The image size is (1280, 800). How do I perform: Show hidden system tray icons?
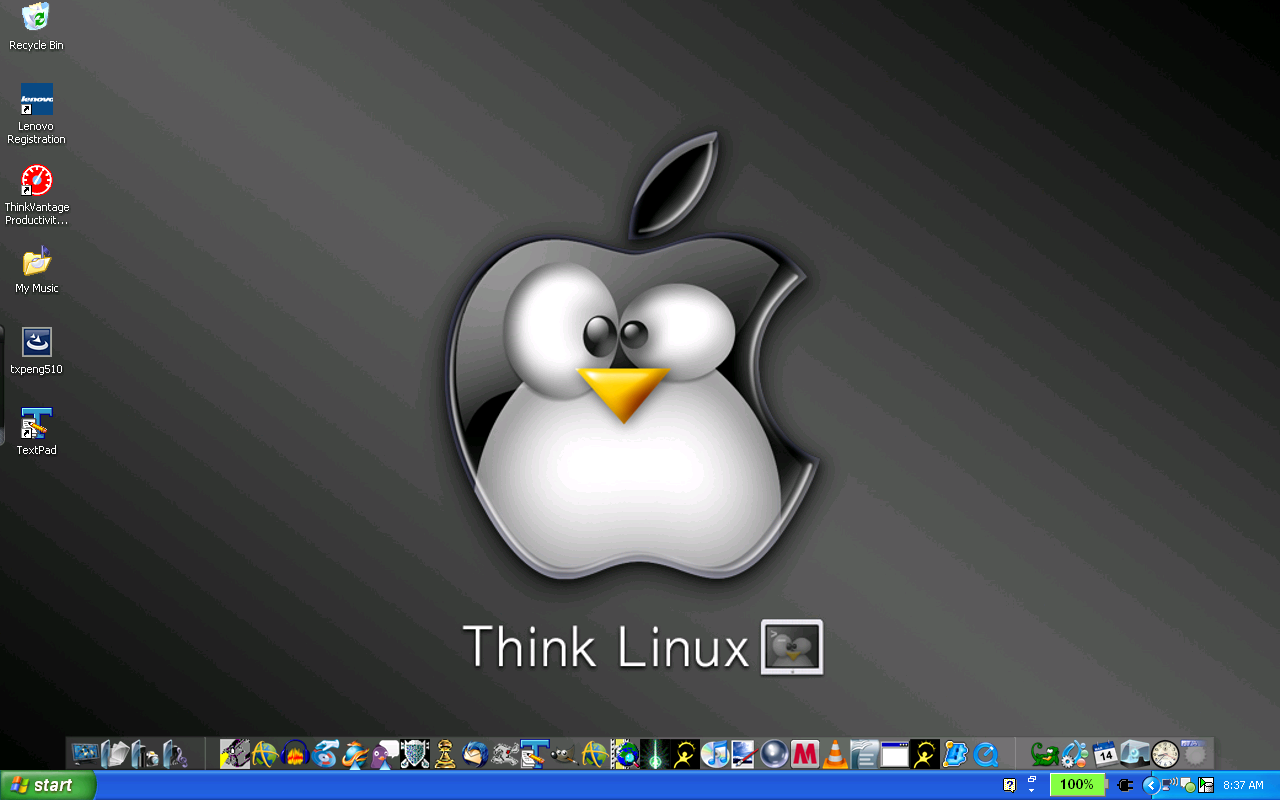1150,785
